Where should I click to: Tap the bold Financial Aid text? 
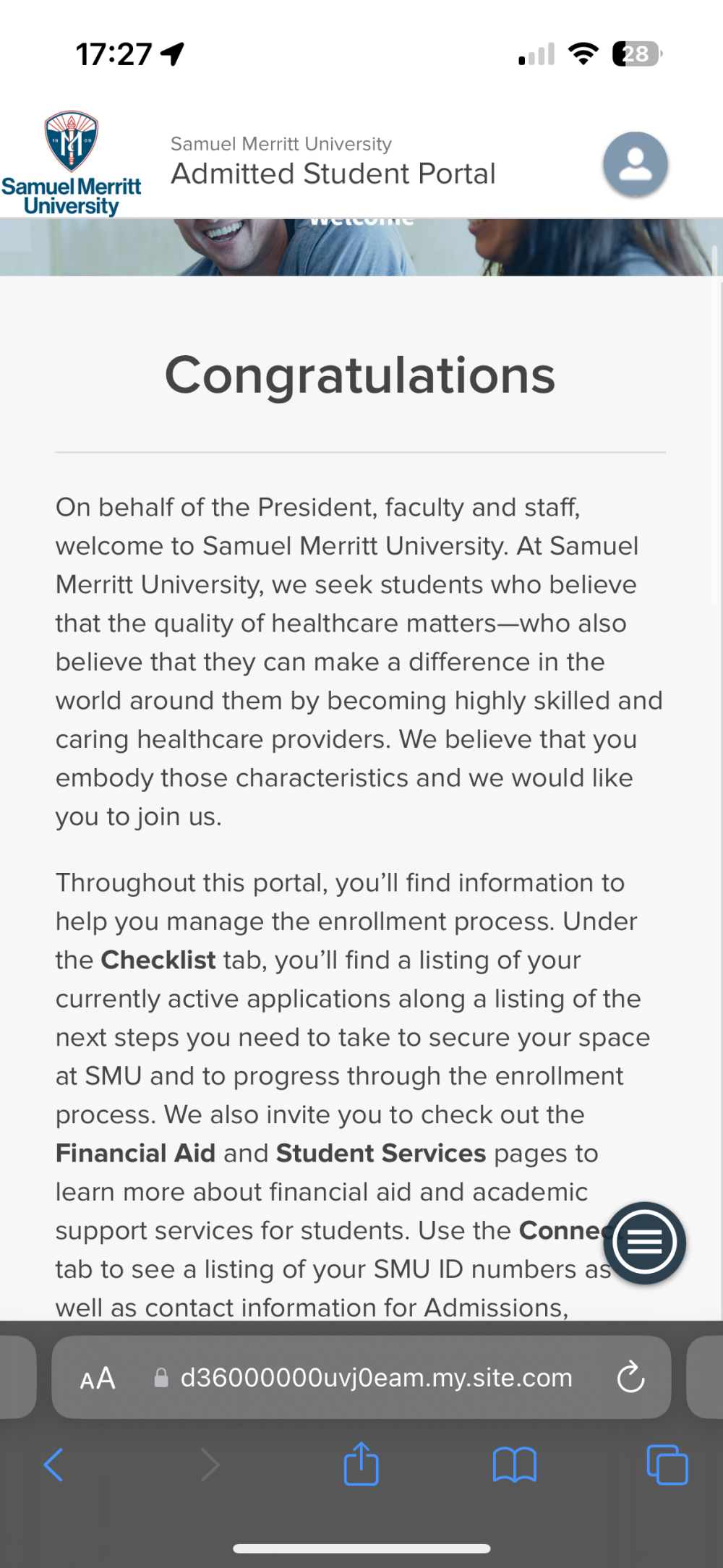(136, 1153)
